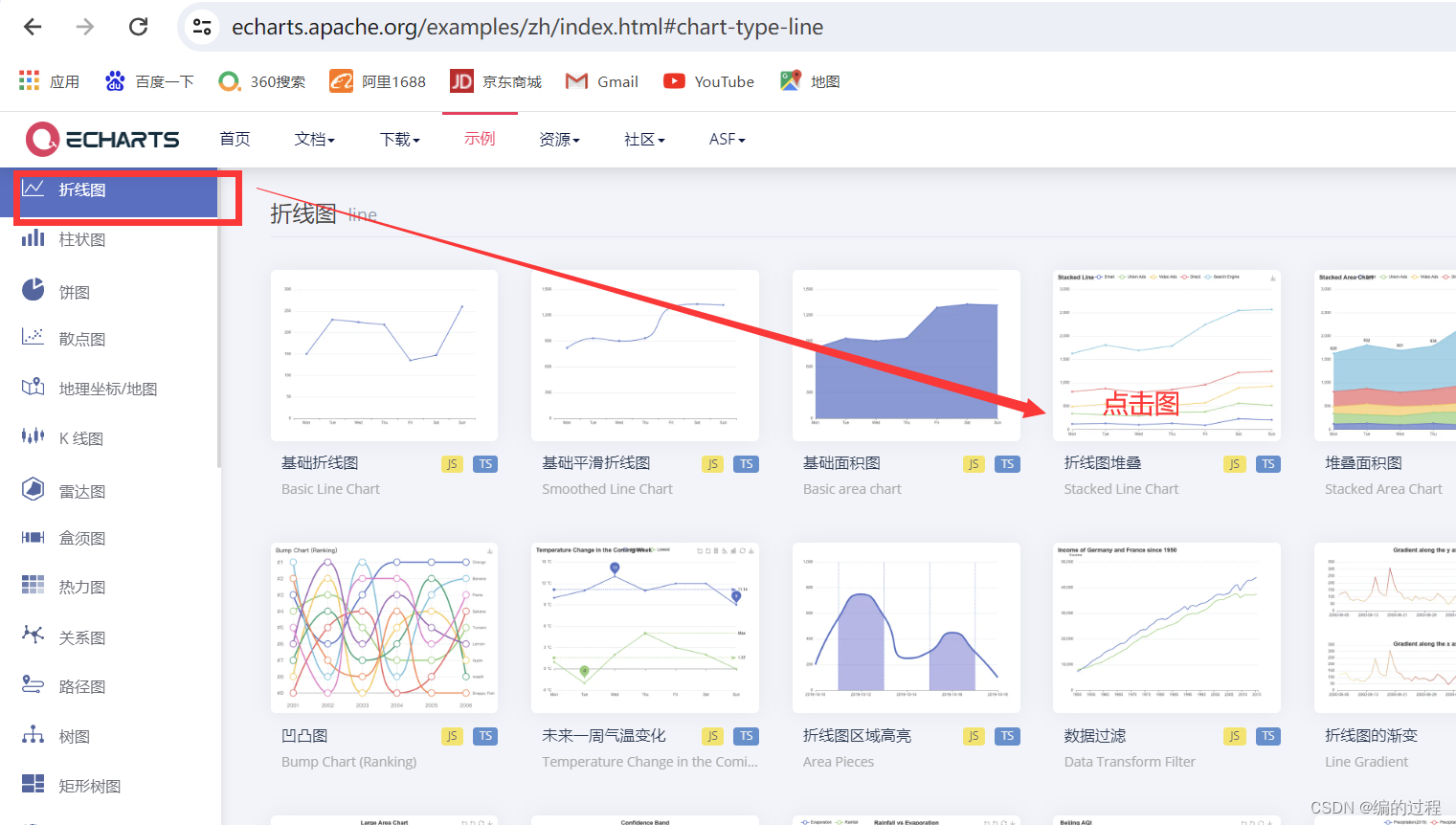Expand the ASF dropdown menu
The height and width of the screenshot is (825, 1456).
[x=727, y=140]
